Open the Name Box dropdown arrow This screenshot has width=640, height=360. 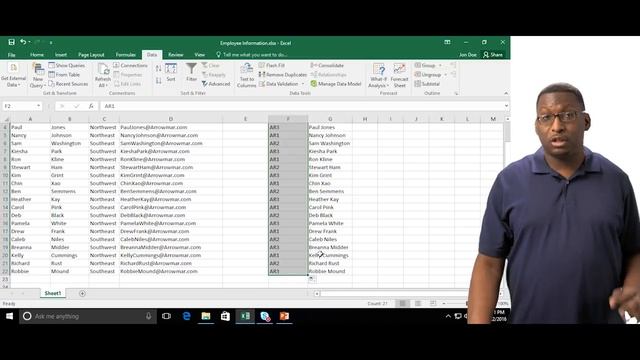38,106
